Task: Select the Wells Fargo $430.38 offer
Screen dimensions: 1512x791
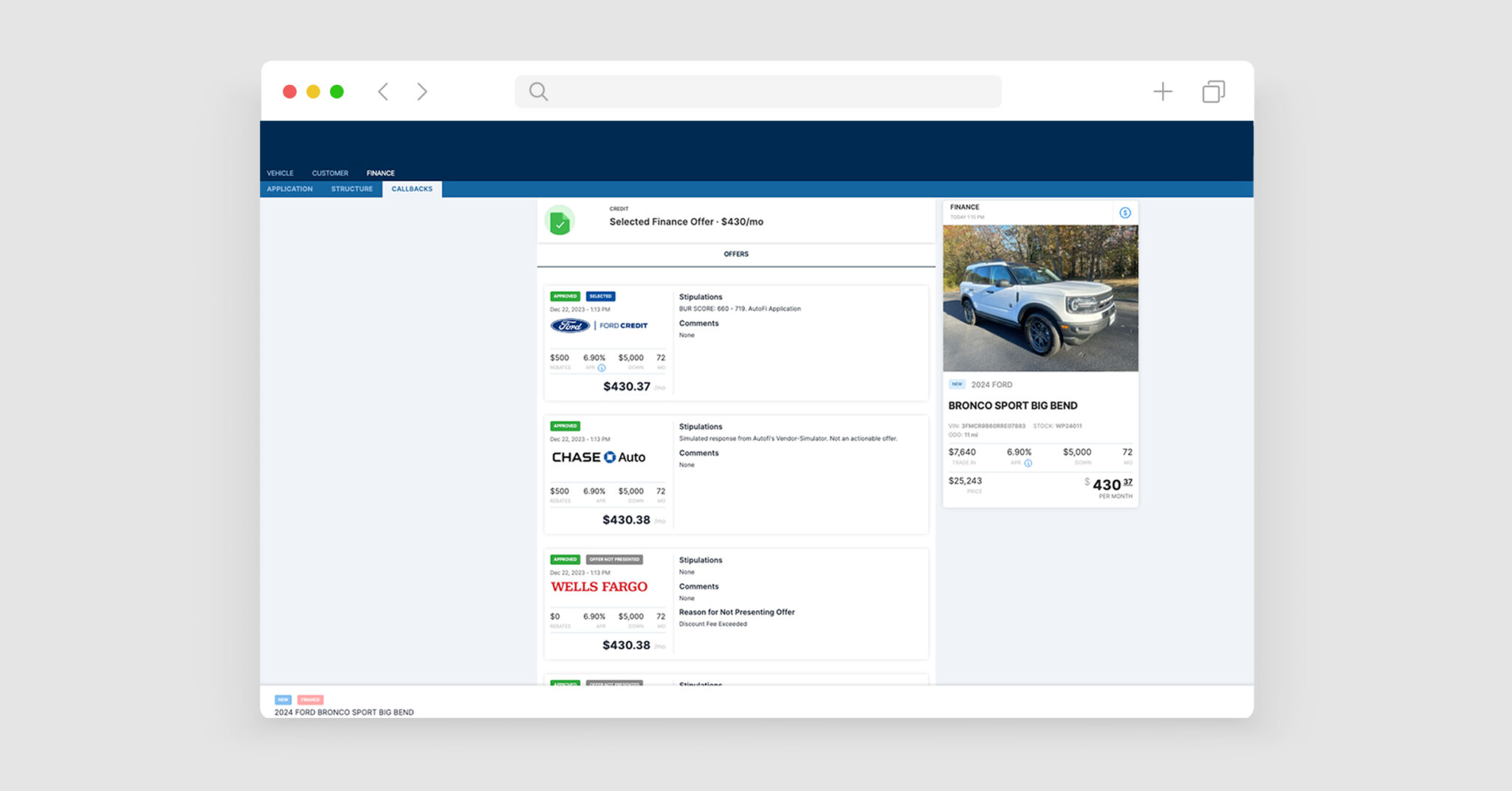Action: point(626,645)
